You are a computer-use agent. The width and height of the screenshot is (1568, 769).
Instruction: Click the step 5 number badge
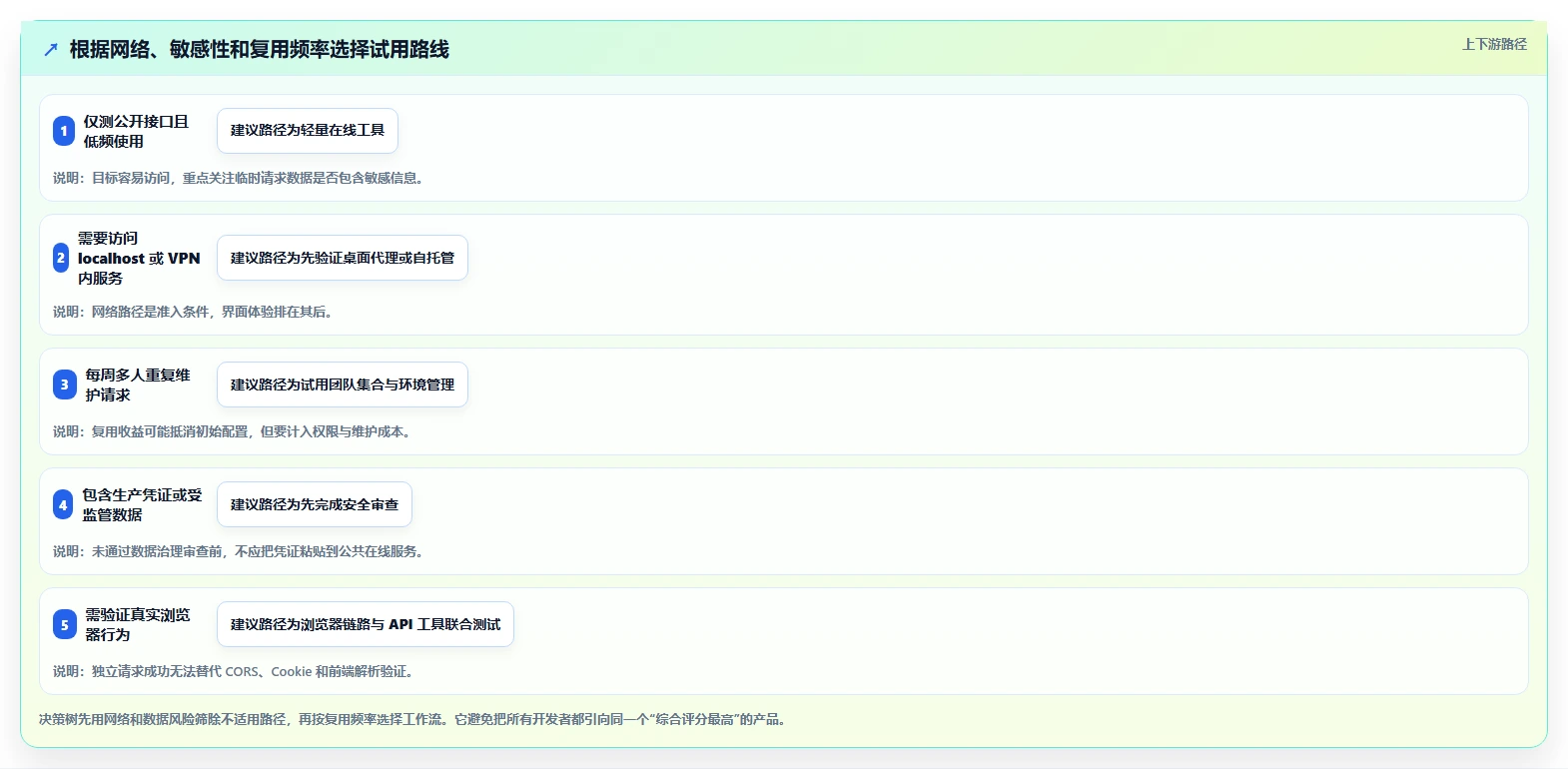pos(65,624)
